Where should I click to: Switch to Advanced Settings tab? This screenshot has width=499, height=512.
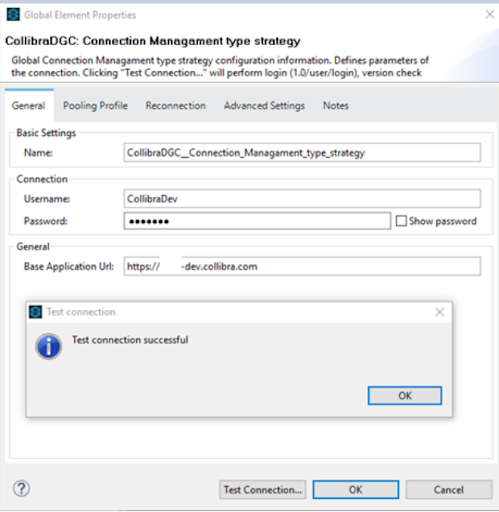(264, 106)
